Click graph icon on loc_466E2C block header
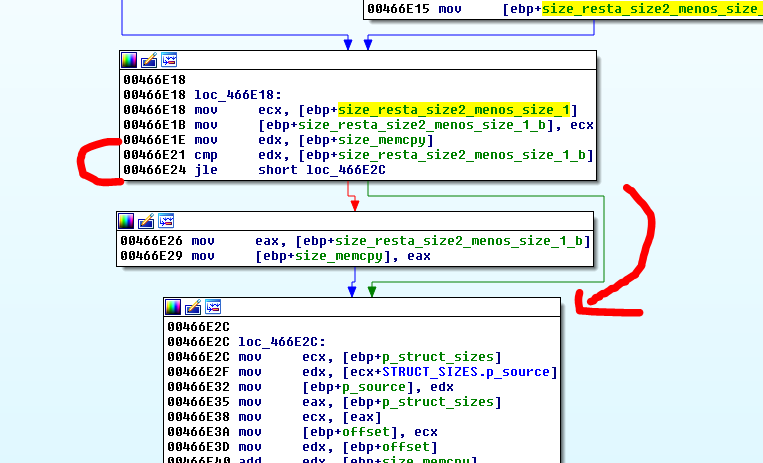 click(x=213, y=306)
